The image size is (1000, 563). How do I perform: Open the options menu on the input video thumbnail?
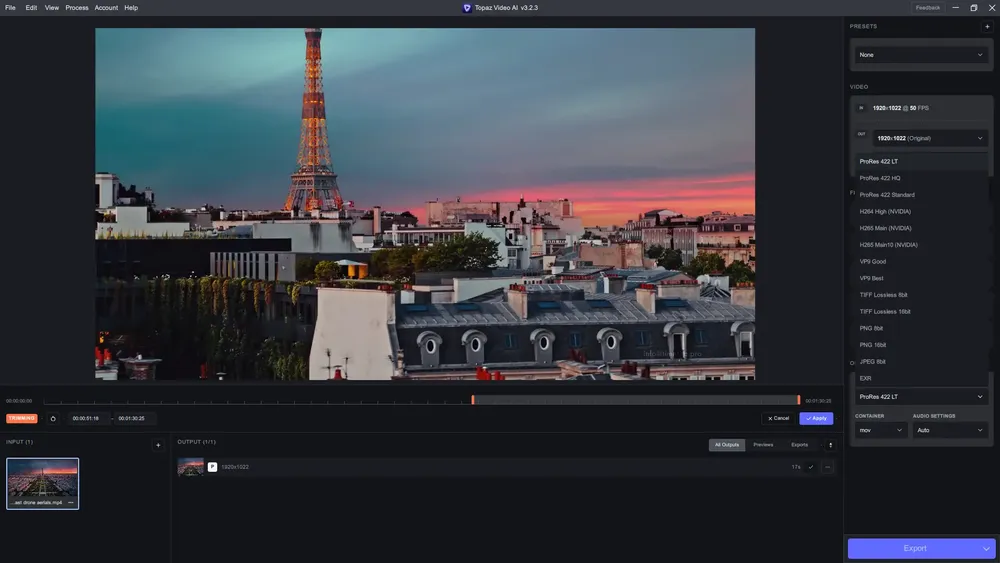(x=71, y=502)
